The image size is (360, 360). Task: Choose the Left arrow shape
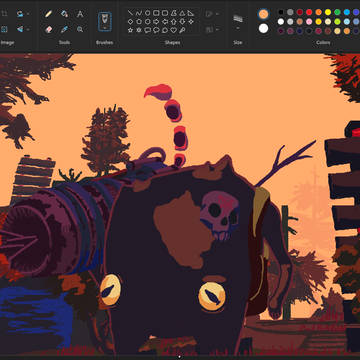[x=165, y=22]
